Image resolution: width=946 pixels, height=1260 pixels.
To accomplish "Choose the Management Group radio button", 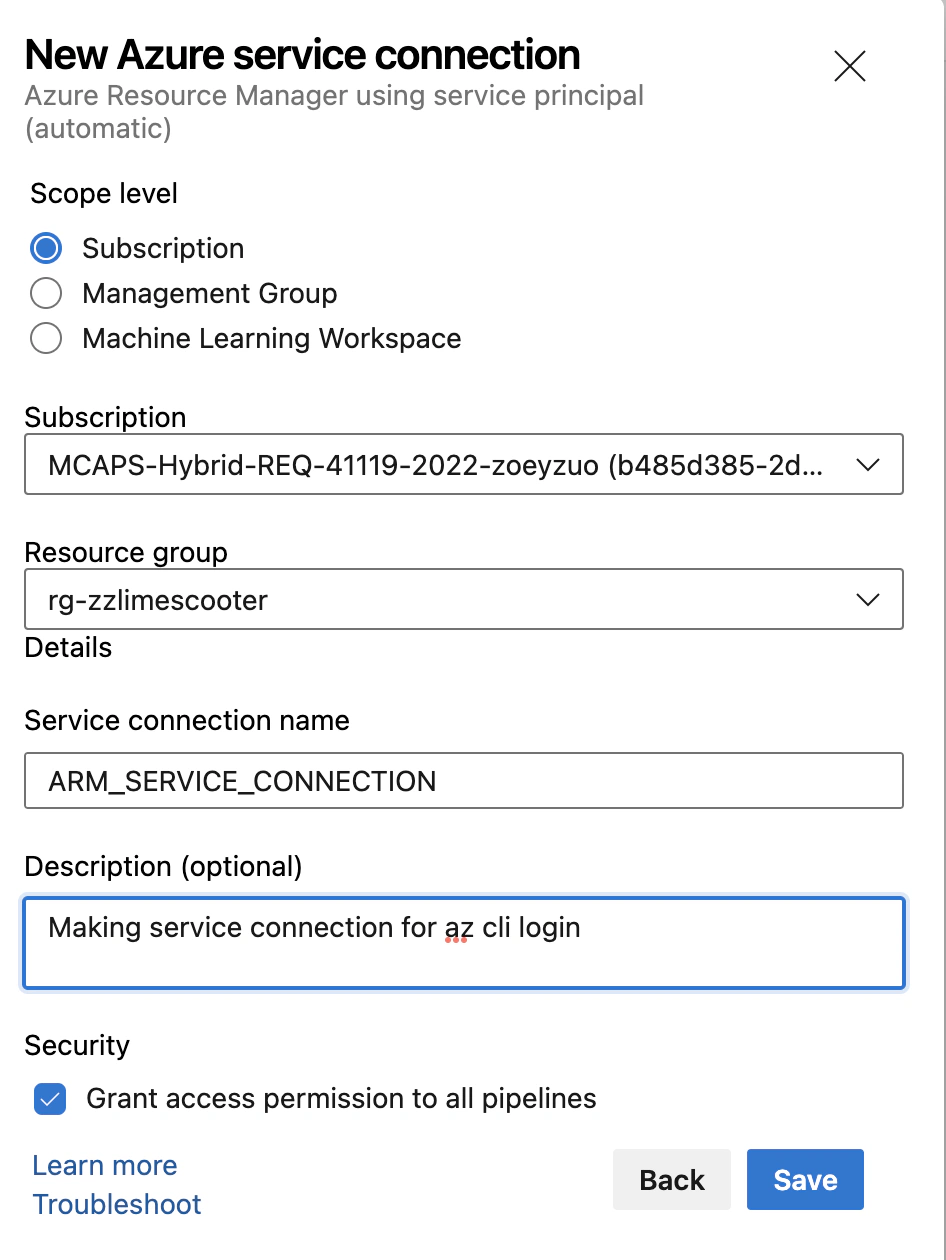I will point(46,294).
